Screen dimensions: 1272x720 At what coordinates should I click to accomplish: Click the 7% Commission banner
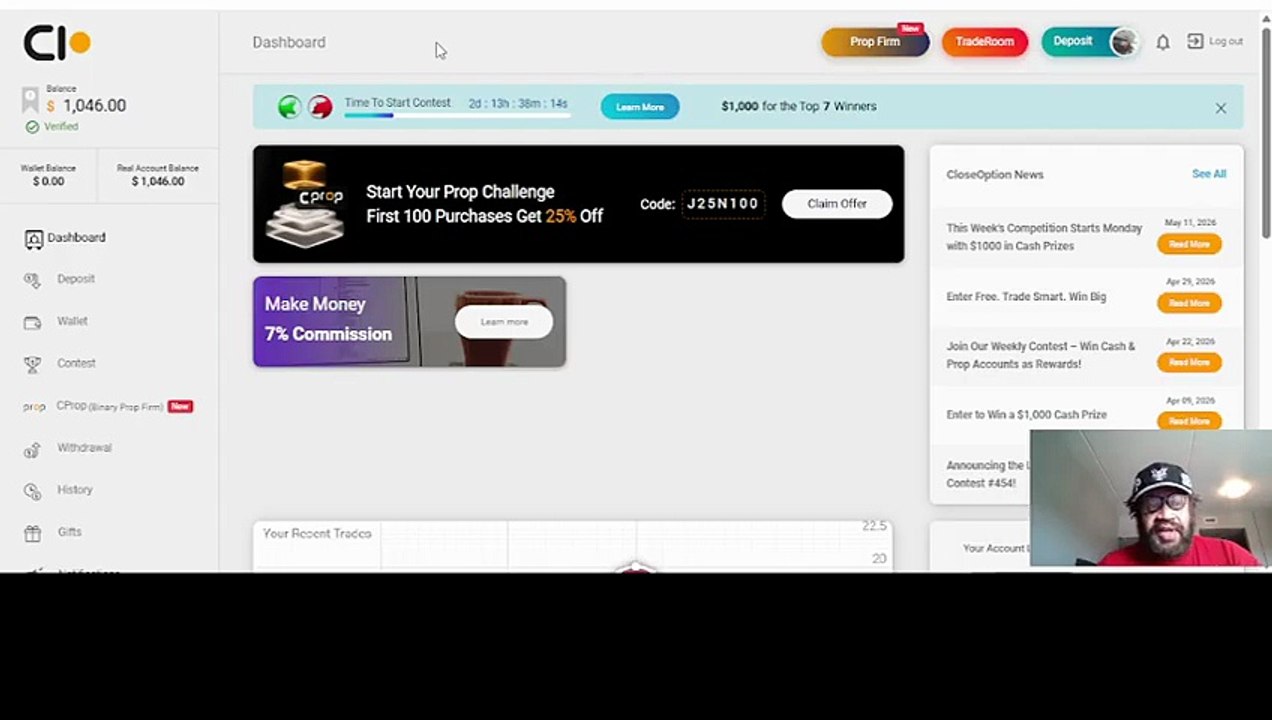(409, 321)
